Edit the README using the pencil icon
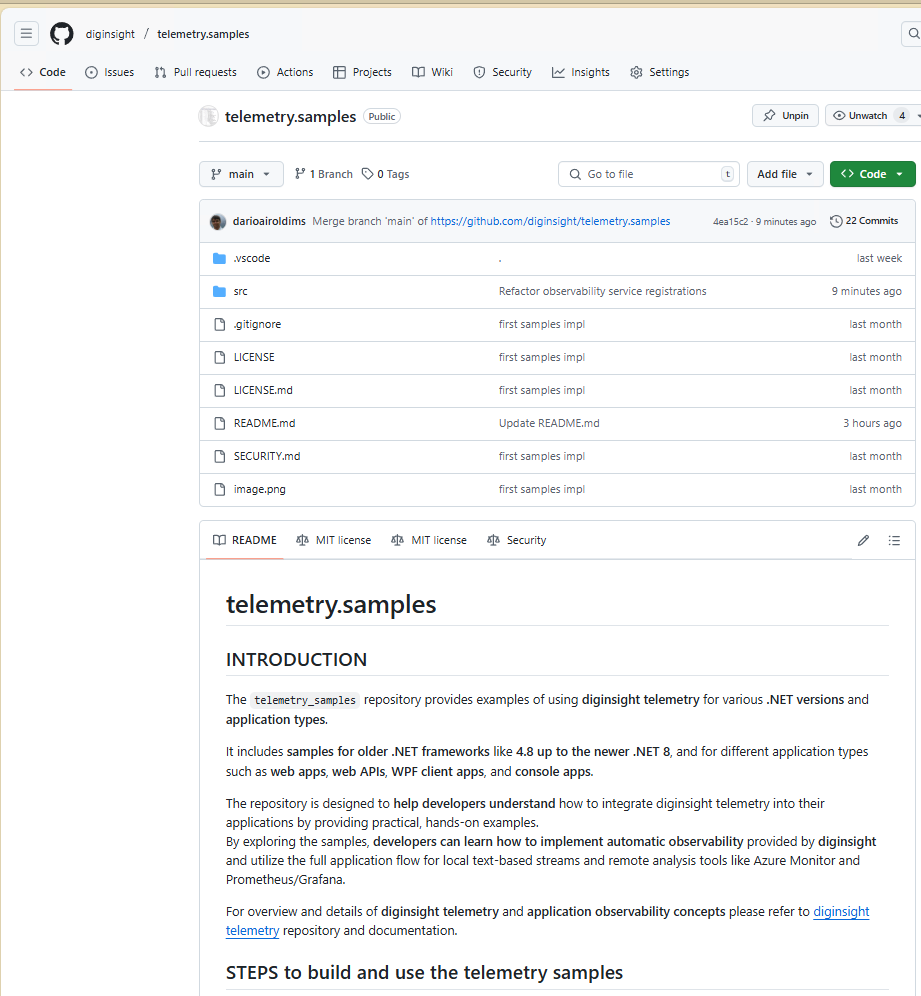921x996 pixels. click(x=862, y=540)
